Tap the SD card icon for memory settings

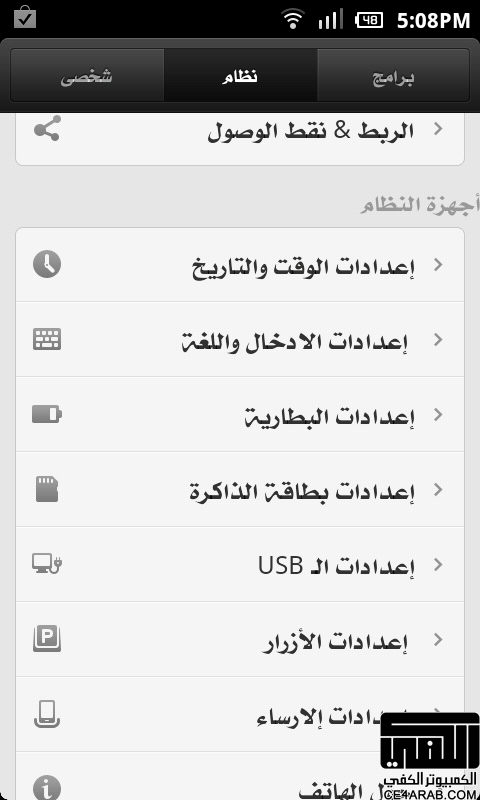[x=47, y=489]
